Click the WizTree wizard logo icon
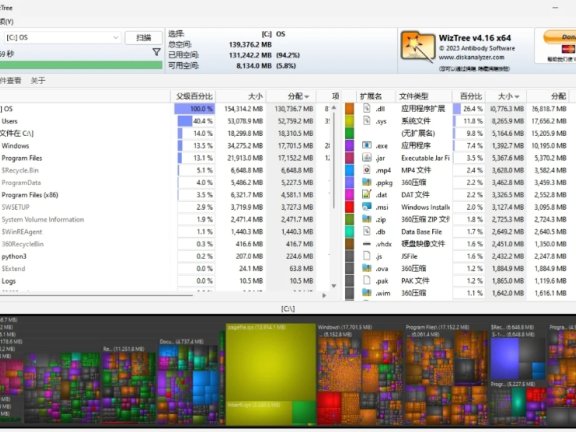The width and height of the screenshot is (576, 432). coord(417,47)
